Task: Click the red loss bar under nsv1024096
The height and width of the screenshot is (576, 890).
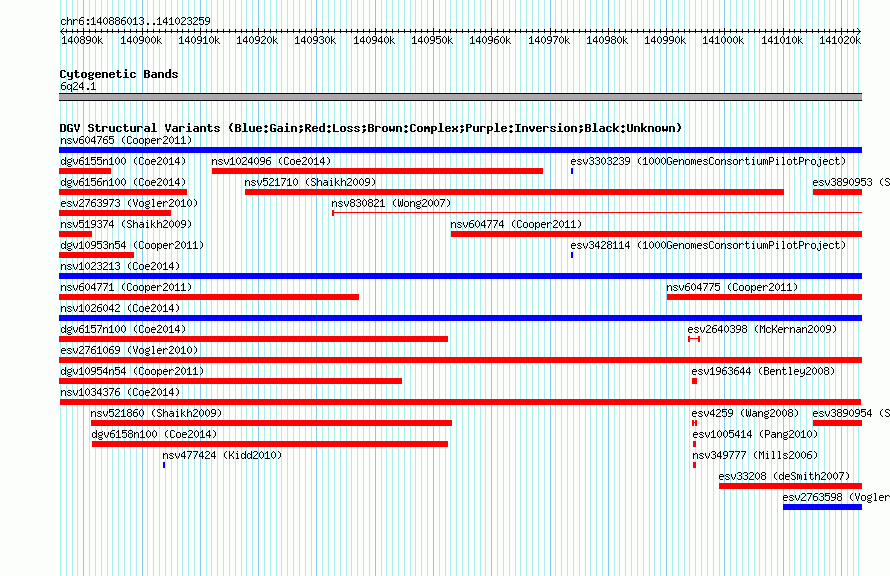Action: click(x=377, y=171)
